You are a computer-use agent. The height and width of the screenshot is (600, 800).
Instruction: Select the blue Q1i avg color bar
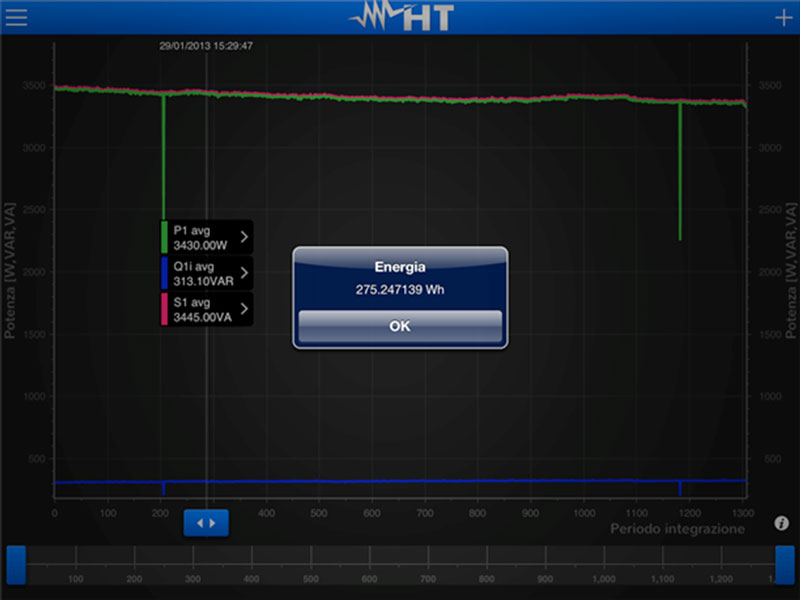[x=165, y=274]
